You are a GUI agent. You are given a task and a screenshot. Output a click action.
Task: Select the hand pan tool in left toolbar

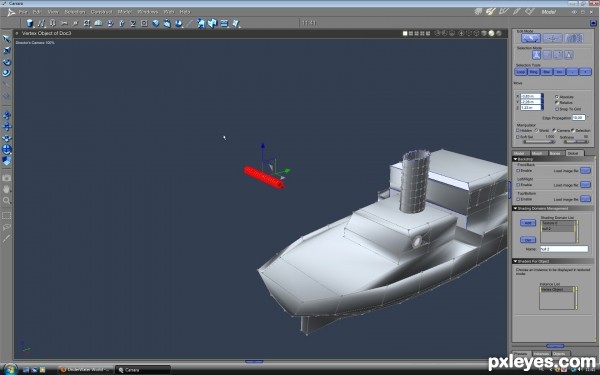[x=7, y=189]
